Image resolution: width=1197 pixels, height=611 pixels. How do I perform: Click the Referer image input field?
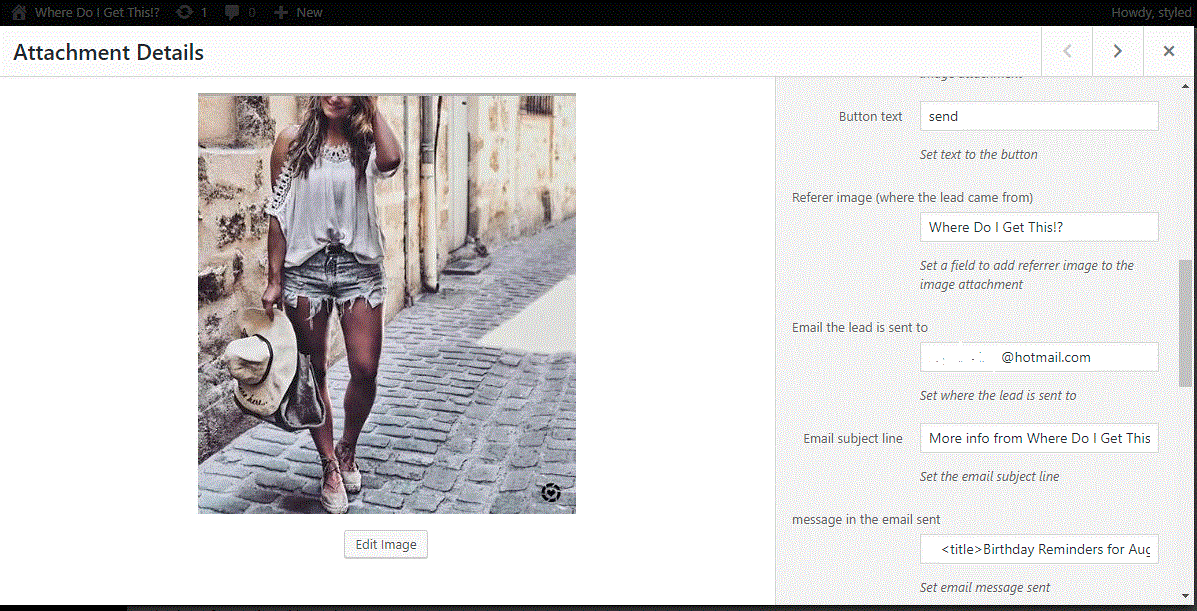1039,227
